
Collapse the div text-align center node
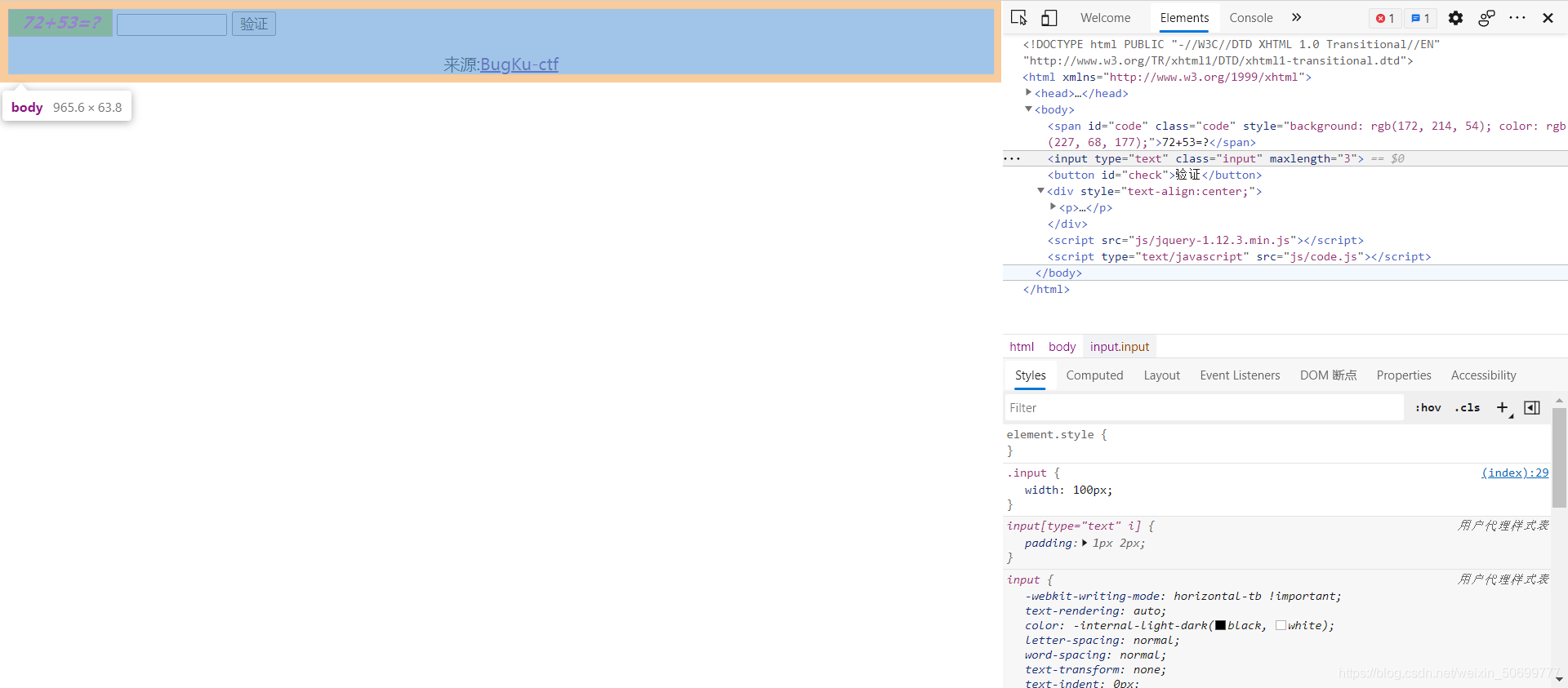[x=1040, y=191]
